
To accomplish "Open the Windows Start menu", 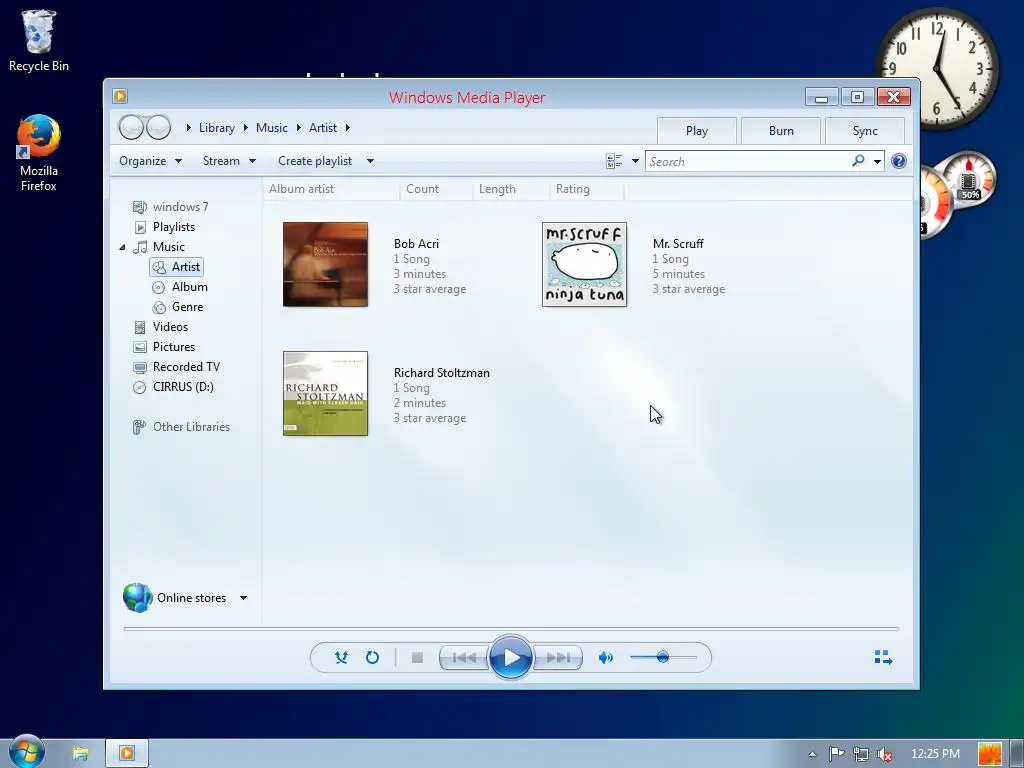I will tap(25, 752).
